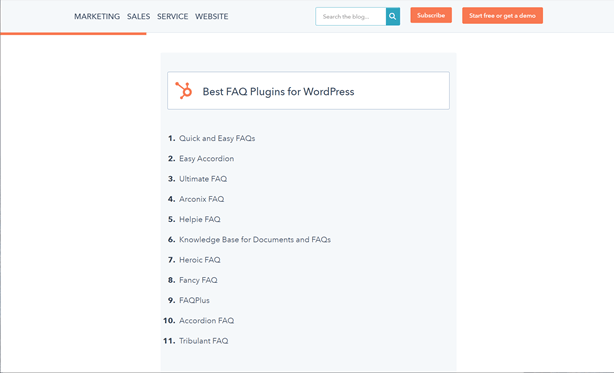The image size is (614, 373).
Task: Open the Website nav item
Action: [x=212, y=16]
